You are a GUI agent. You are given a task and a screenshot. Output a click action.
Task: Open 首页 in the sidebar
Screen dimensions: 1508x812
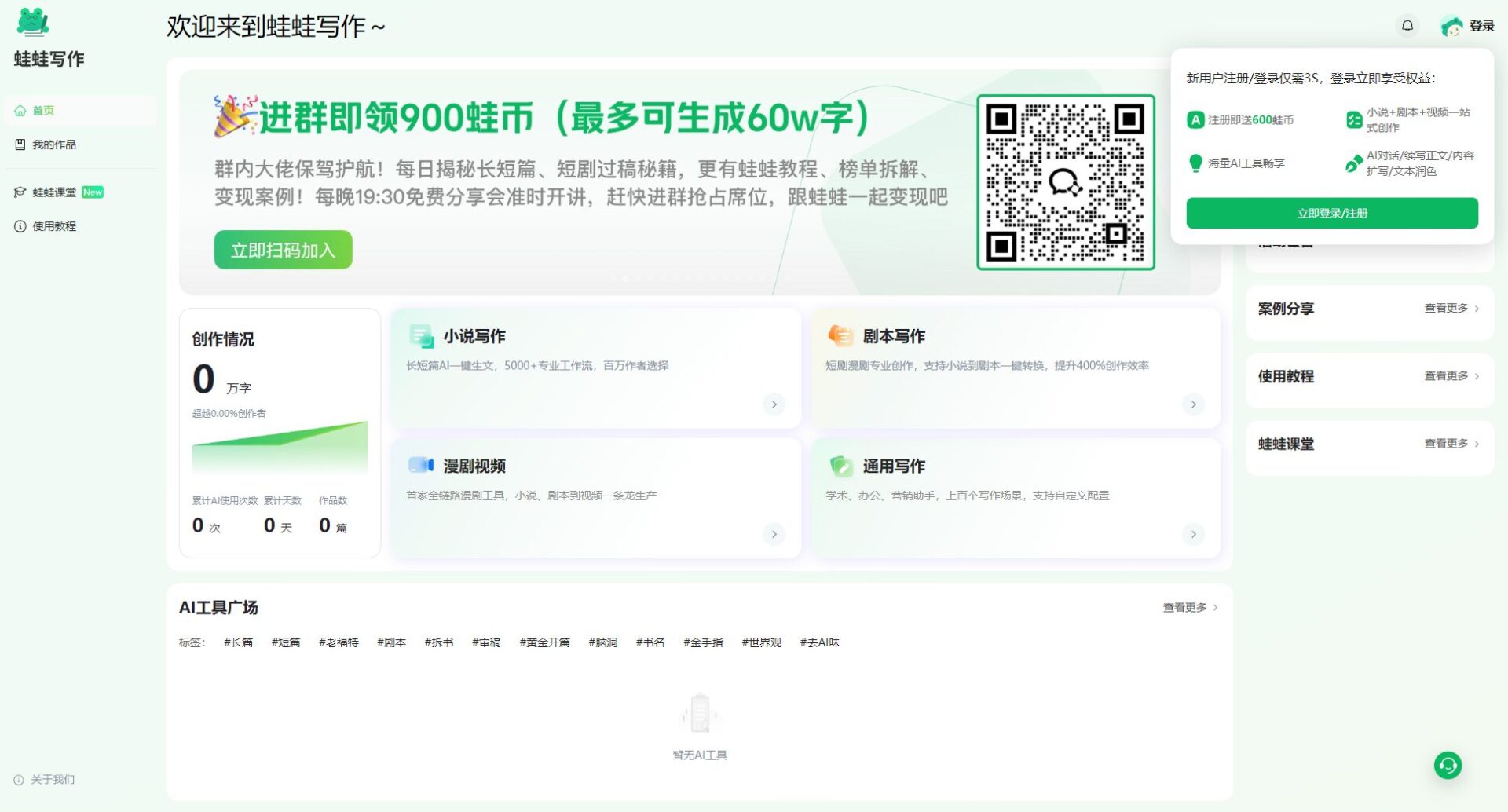coord(43,111)
